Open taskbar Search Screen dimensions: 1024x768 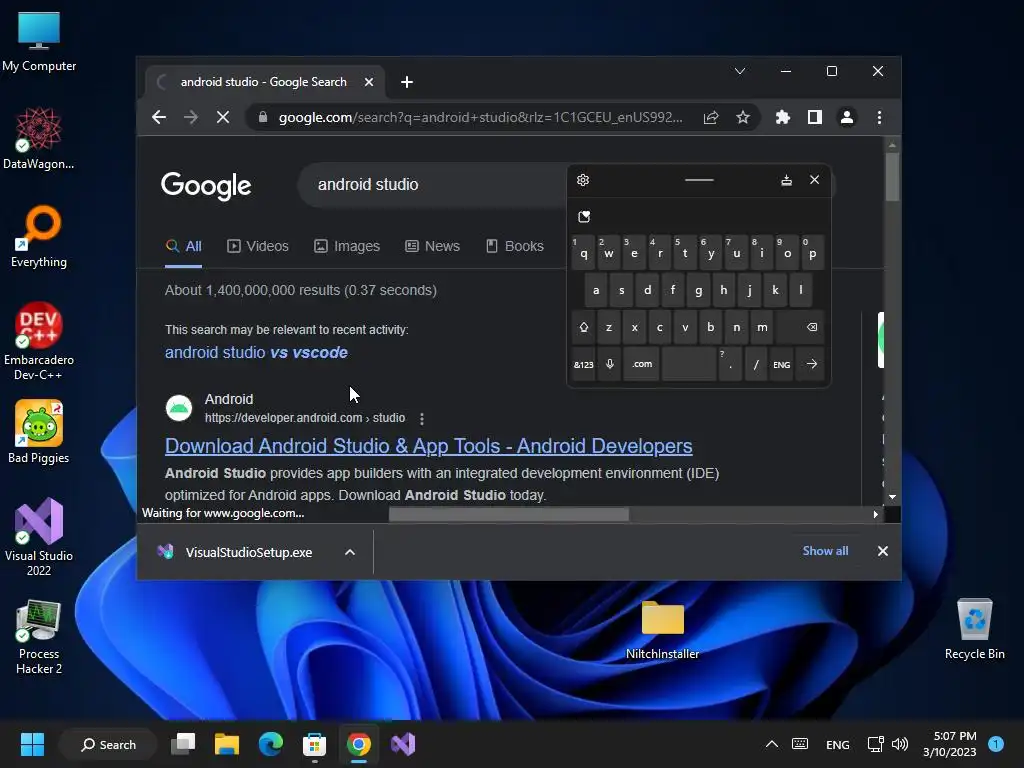[108, 744]
